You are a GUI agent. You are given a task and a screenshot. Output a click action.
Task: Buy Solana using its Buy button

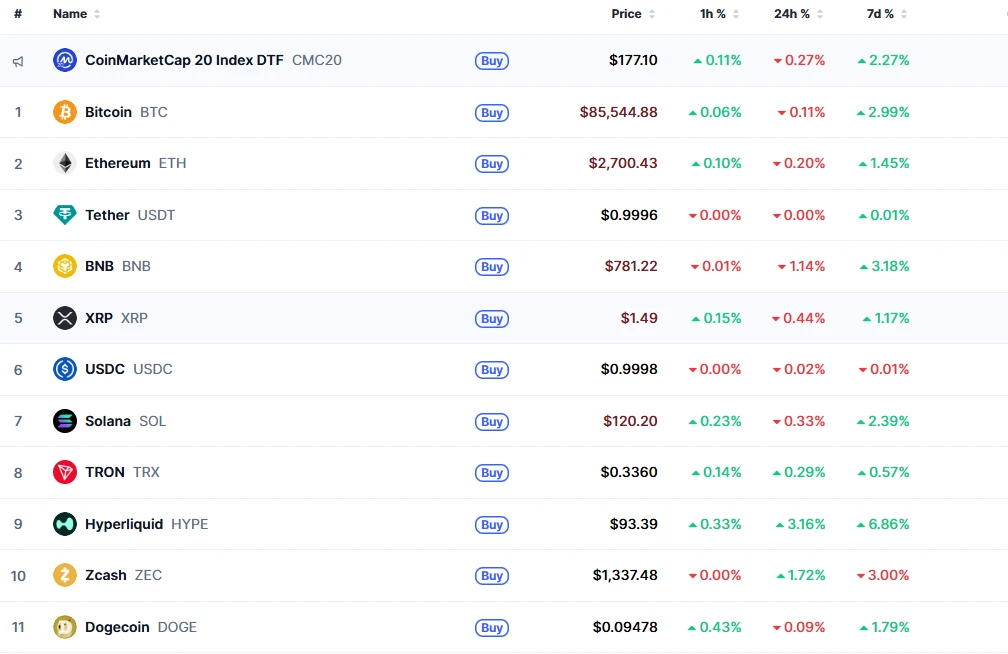click(x=492, y=422)
